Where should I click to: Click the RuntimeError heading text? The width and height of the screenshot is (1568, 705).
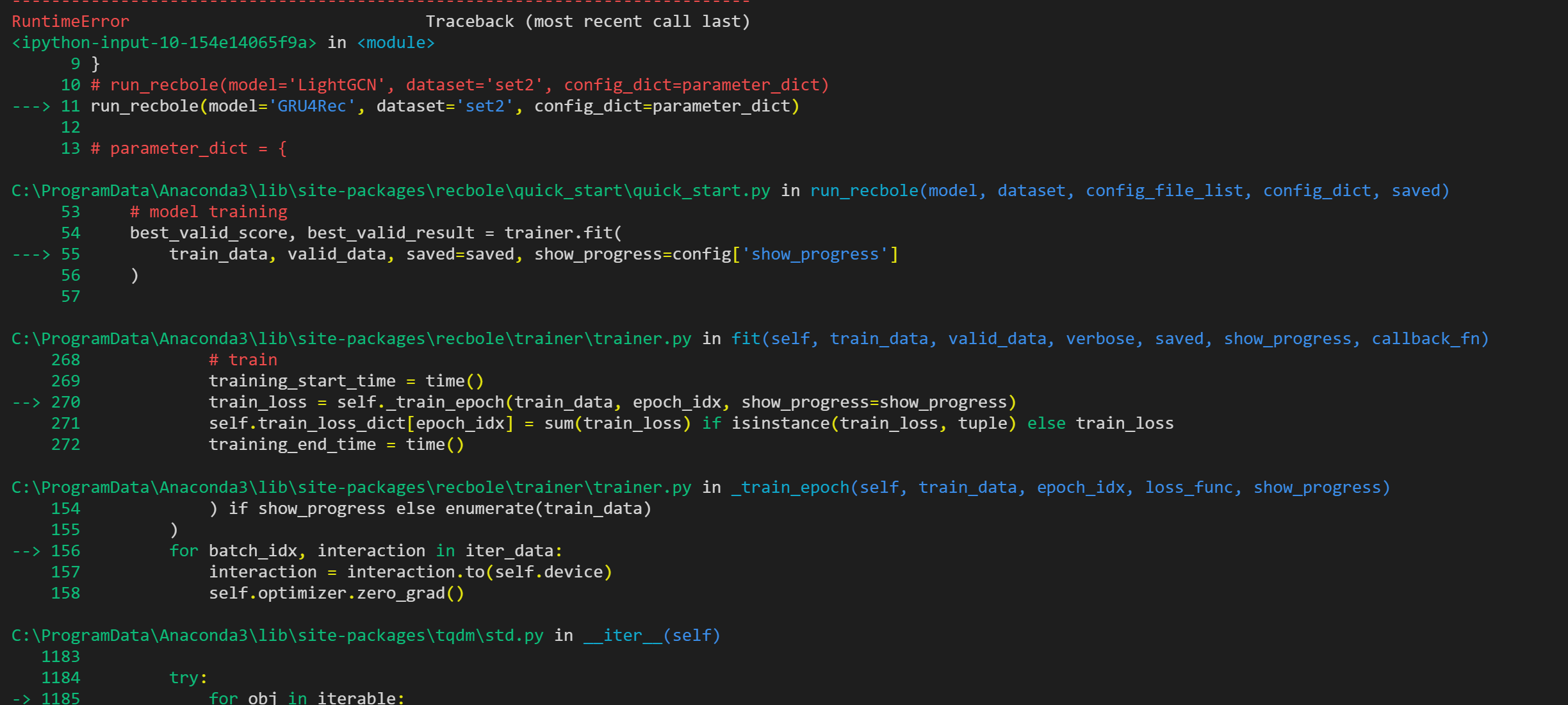70,21
